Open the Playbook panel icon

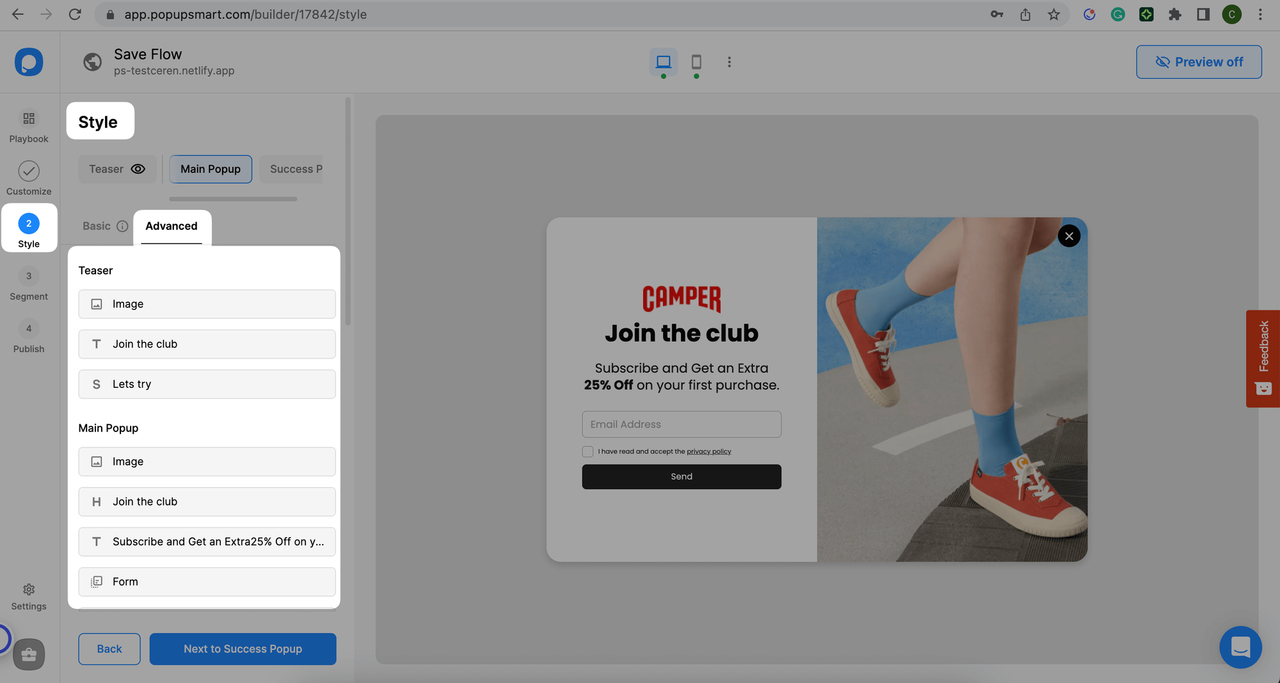click(x=28, y=118)
